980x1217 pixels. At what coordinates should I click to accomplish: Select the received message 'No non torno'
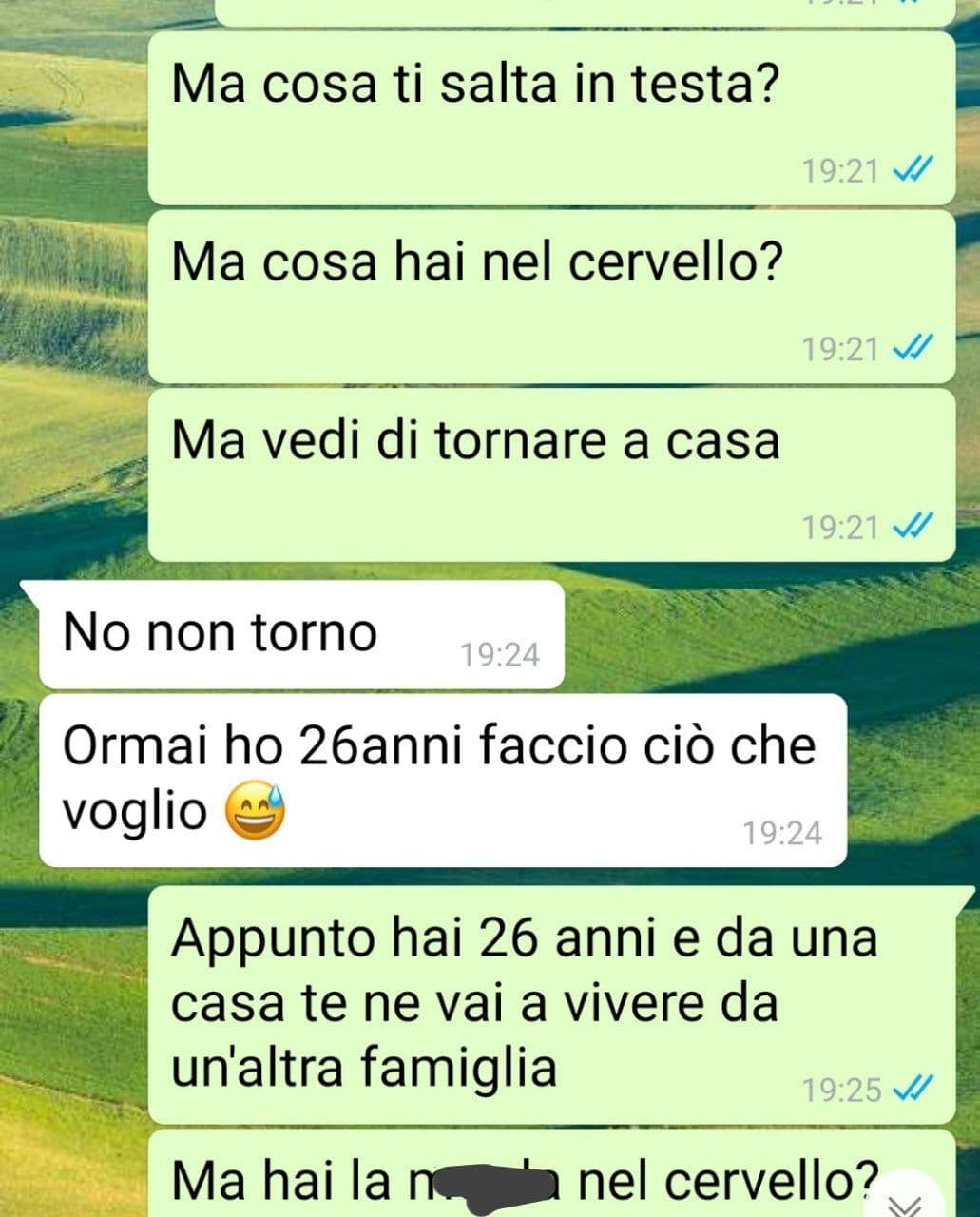[301, 634]
